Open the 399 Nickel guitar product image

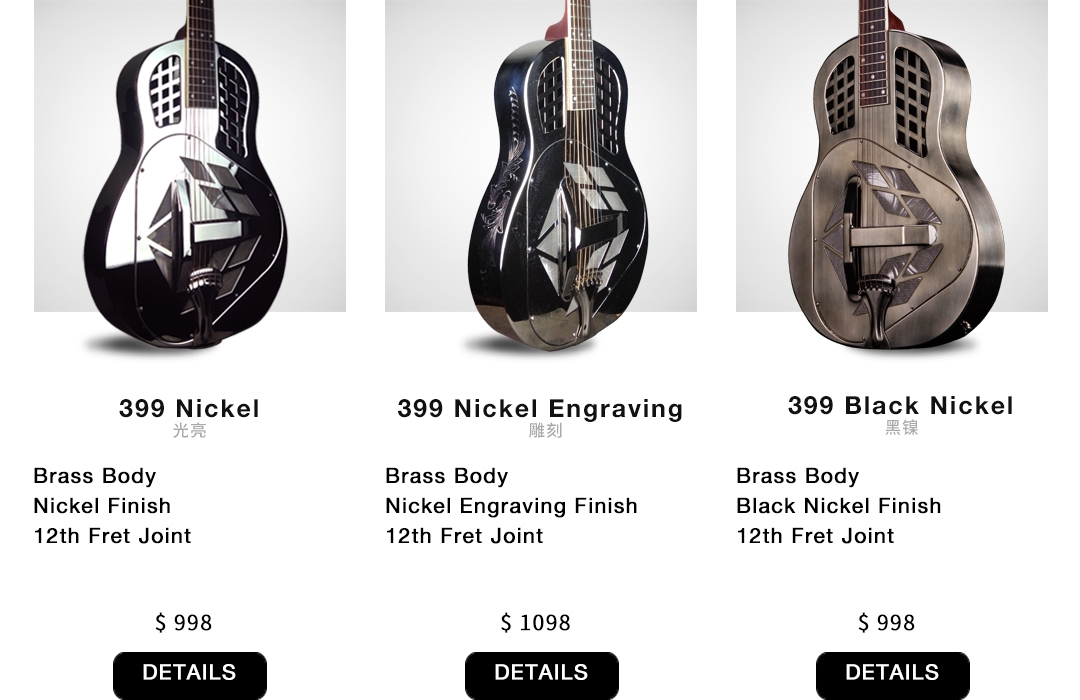click(189, 176)
